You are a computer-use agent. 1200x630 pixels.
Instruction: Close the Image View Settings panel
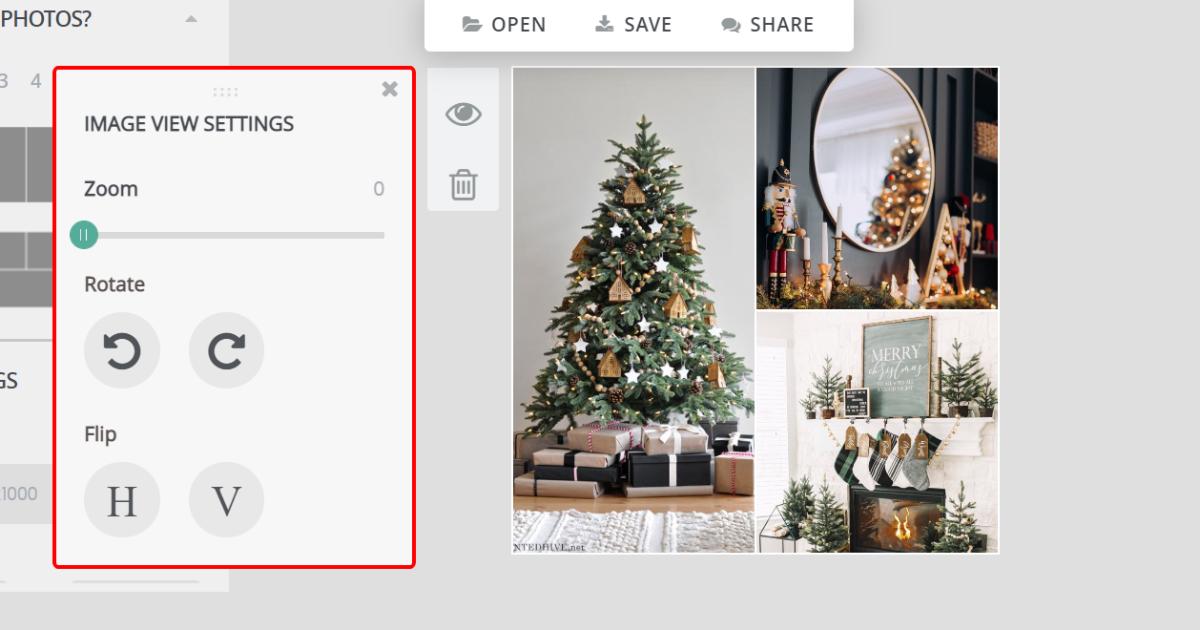pyautogui.click(x=390, y=89)
